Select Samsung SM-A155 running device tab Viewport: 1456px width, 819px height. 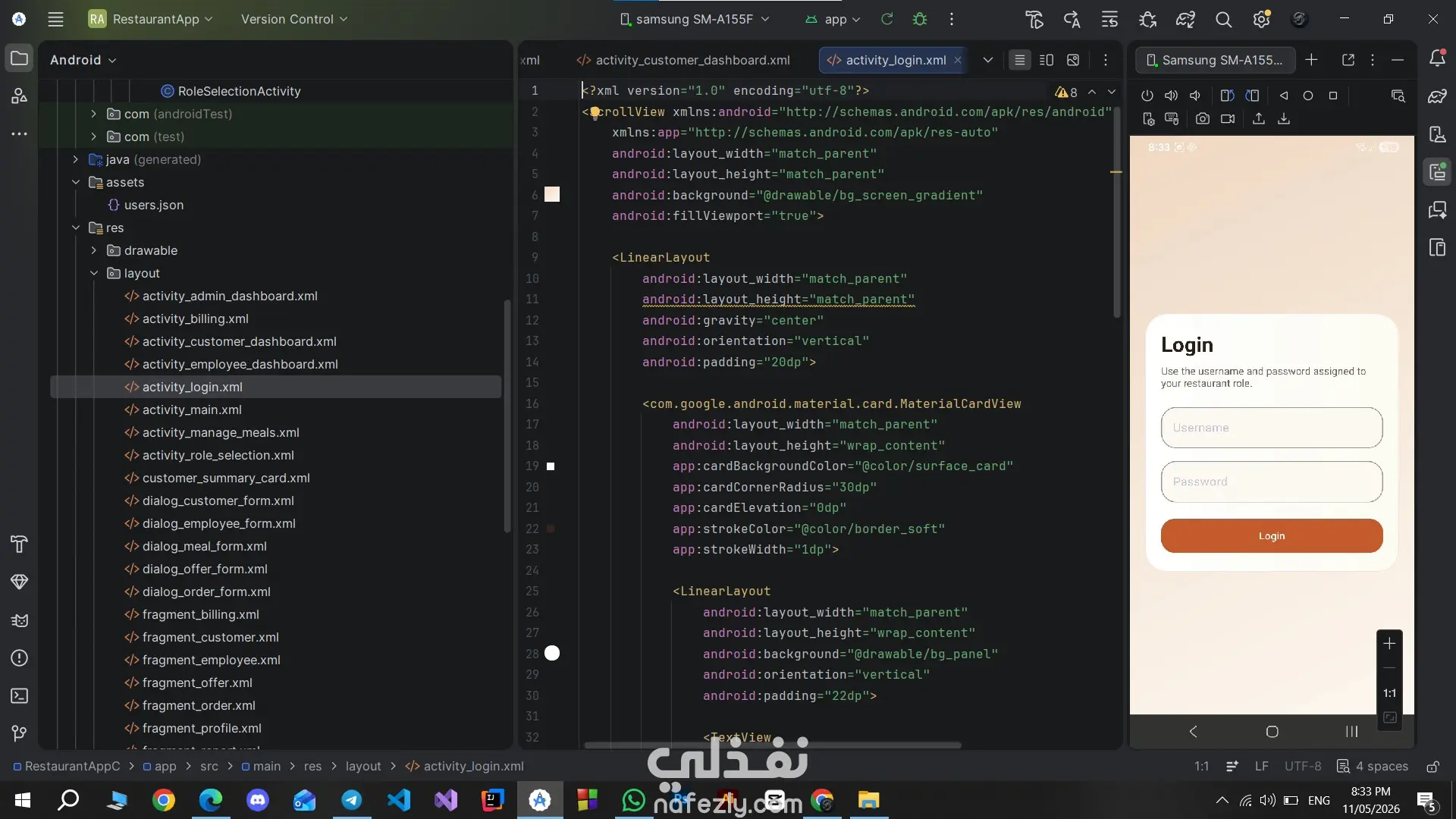click(1215, 60)
